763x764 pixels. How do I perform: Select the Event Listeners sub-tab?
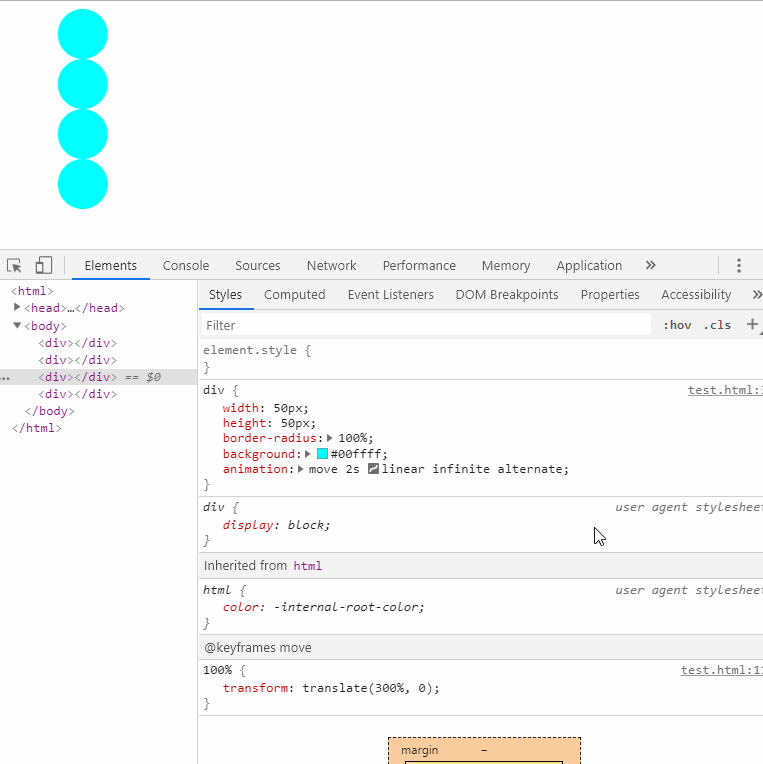[x=391, y=295]
